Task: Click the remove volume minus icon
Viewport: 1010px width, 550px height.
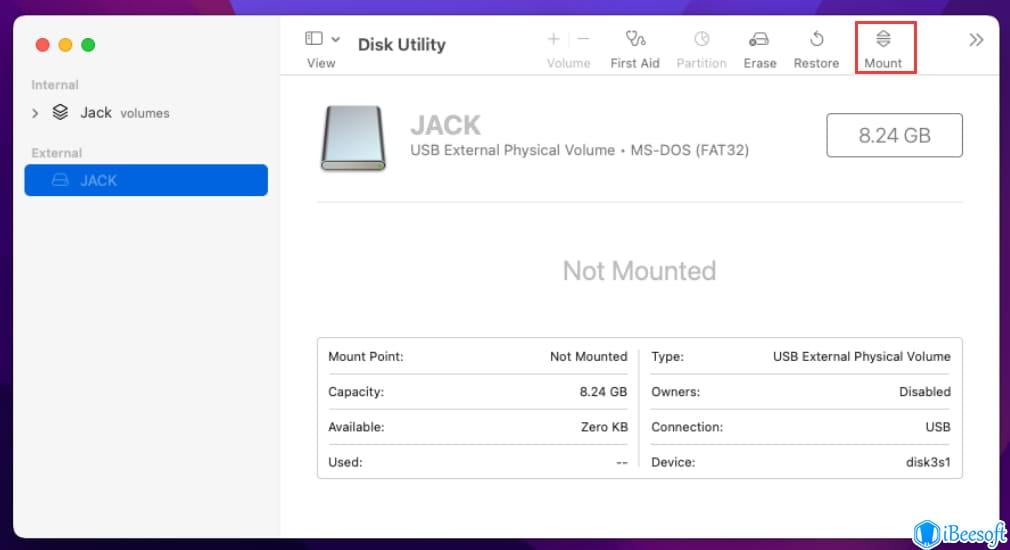Action: pyautogui.click(x=584, y=39)
